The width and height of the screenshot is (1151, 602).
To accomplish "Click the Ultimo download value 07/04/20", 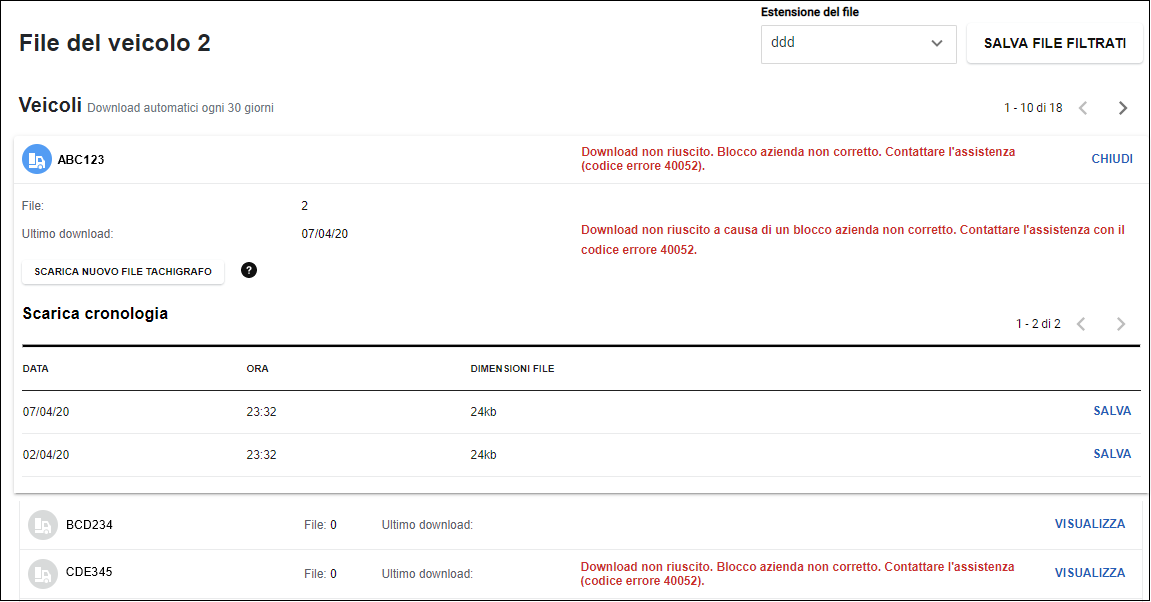I will coord(324,234).
